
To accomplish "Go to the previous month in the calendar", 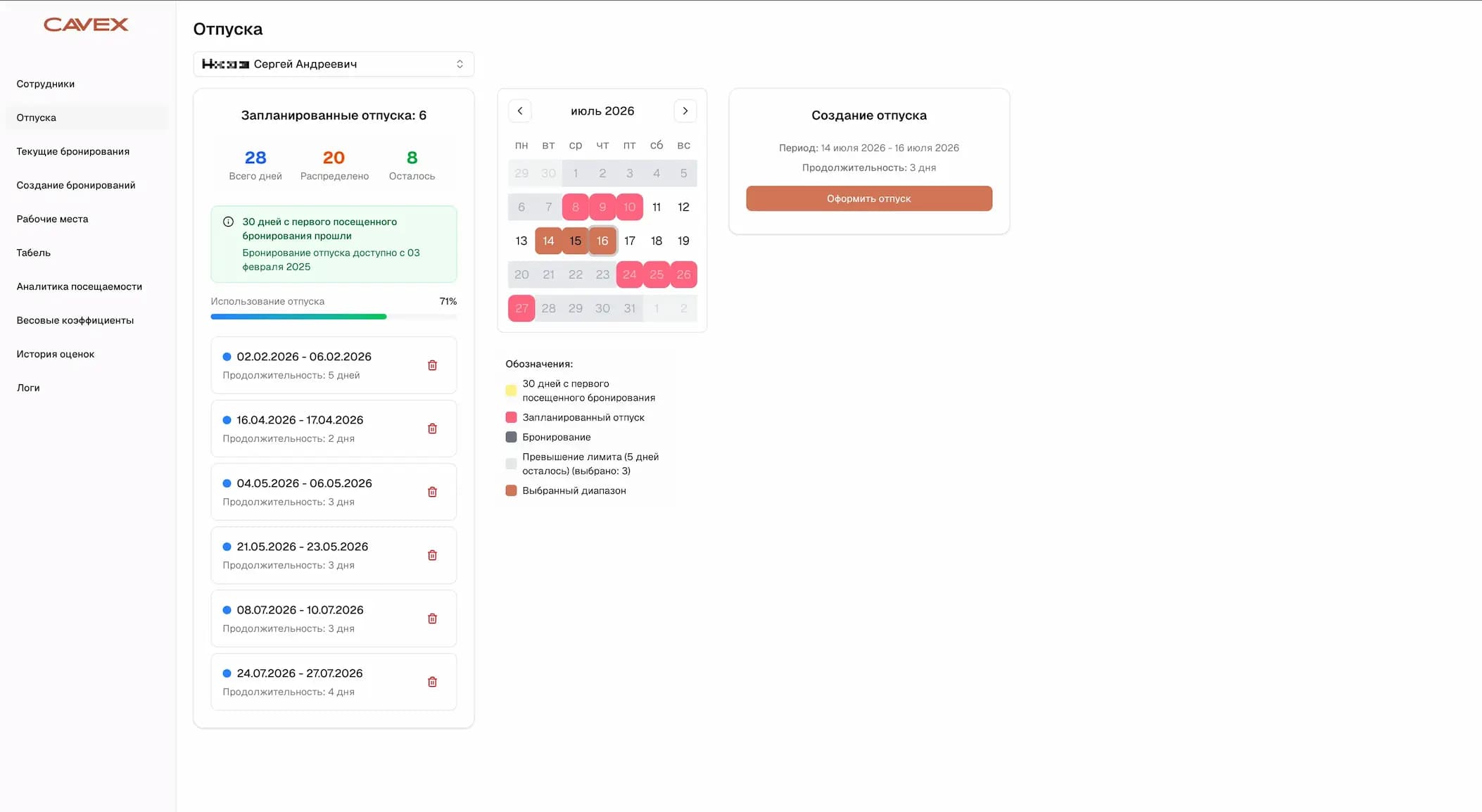I will pos(520,110).
